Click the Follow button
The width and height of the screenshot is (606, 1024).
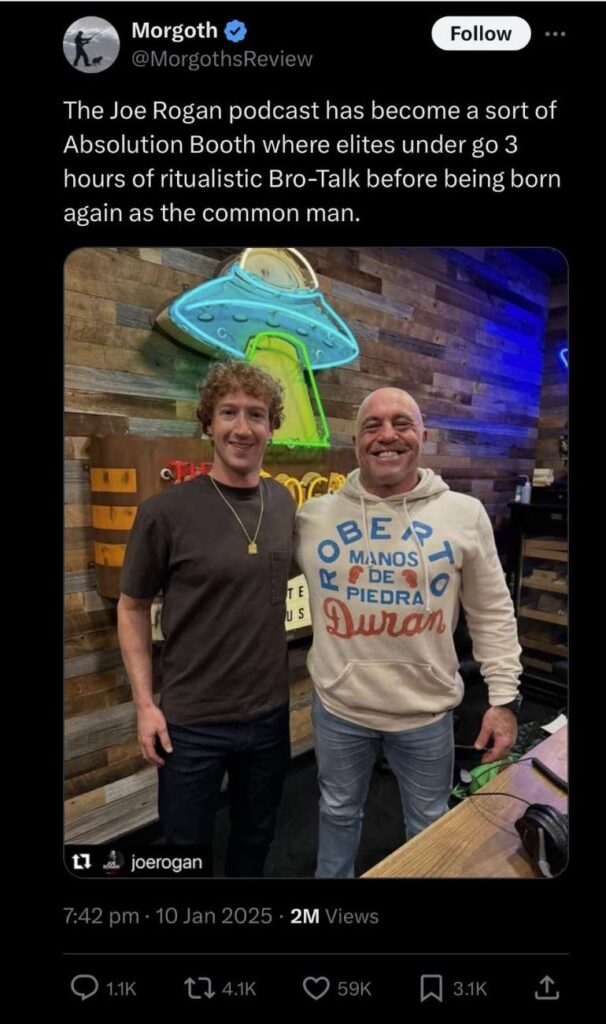point(481,33)
